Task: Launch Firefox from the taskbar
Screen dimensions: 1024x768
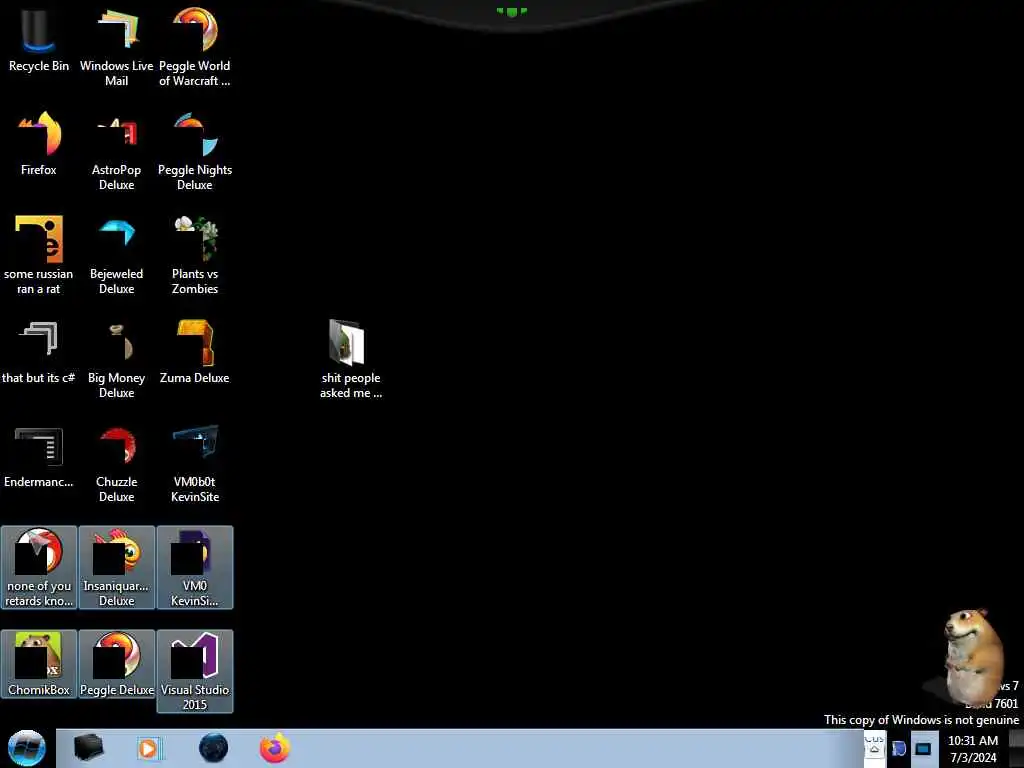Action: (275, 748)
